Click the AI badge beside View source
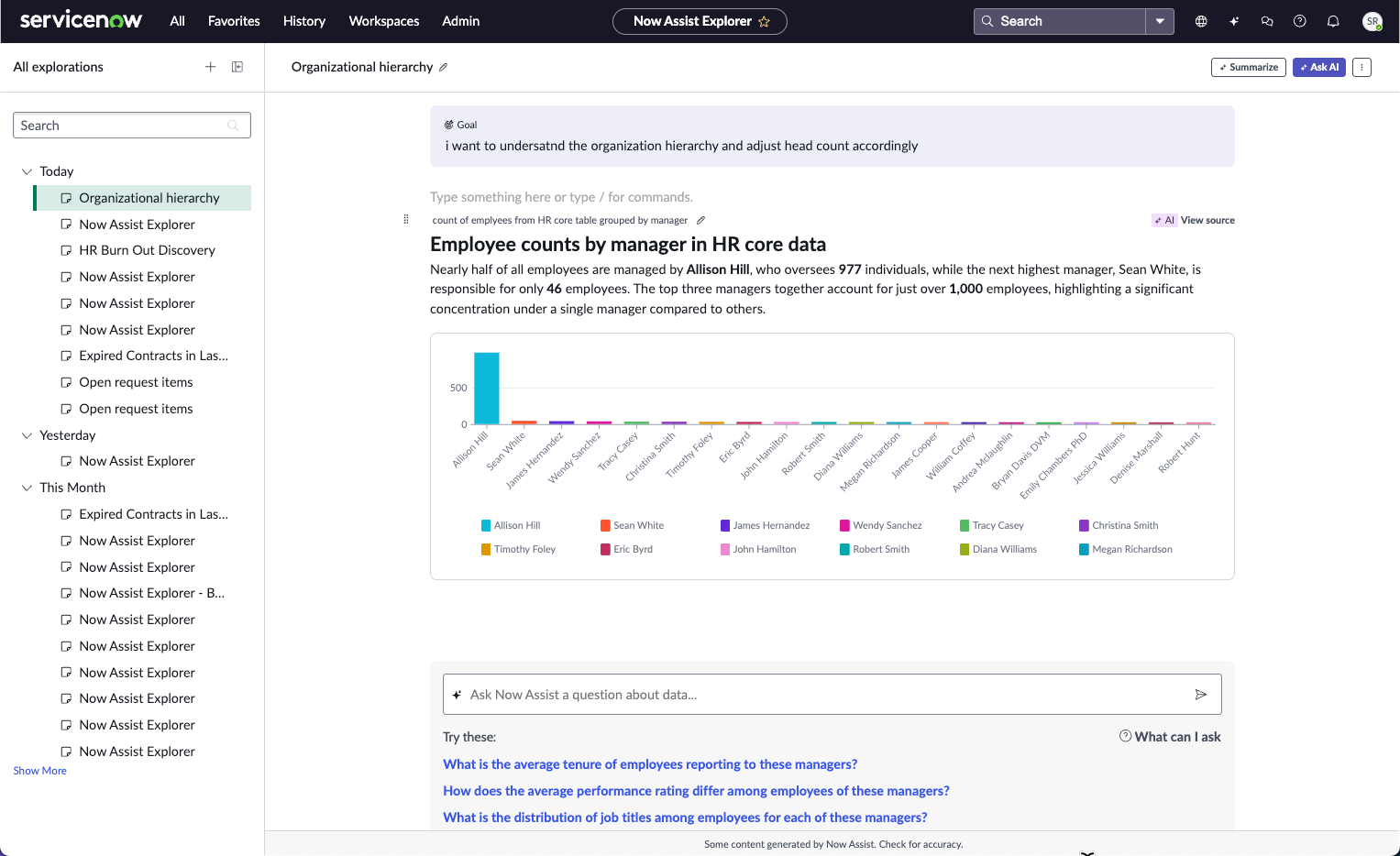The width and height of the screenshot is (1400, 856). [x=1164, y=220]
